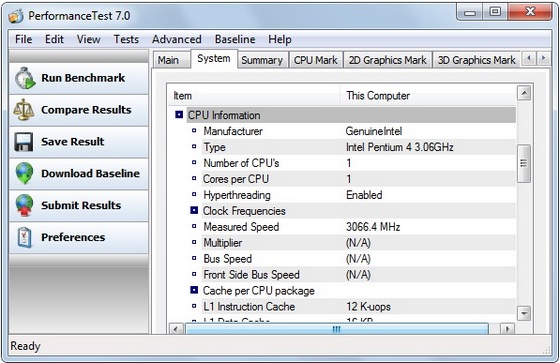Open the 3D Graphics Mark tab
This screenshot has width=560, height=363.
click(x=476, y=60)
